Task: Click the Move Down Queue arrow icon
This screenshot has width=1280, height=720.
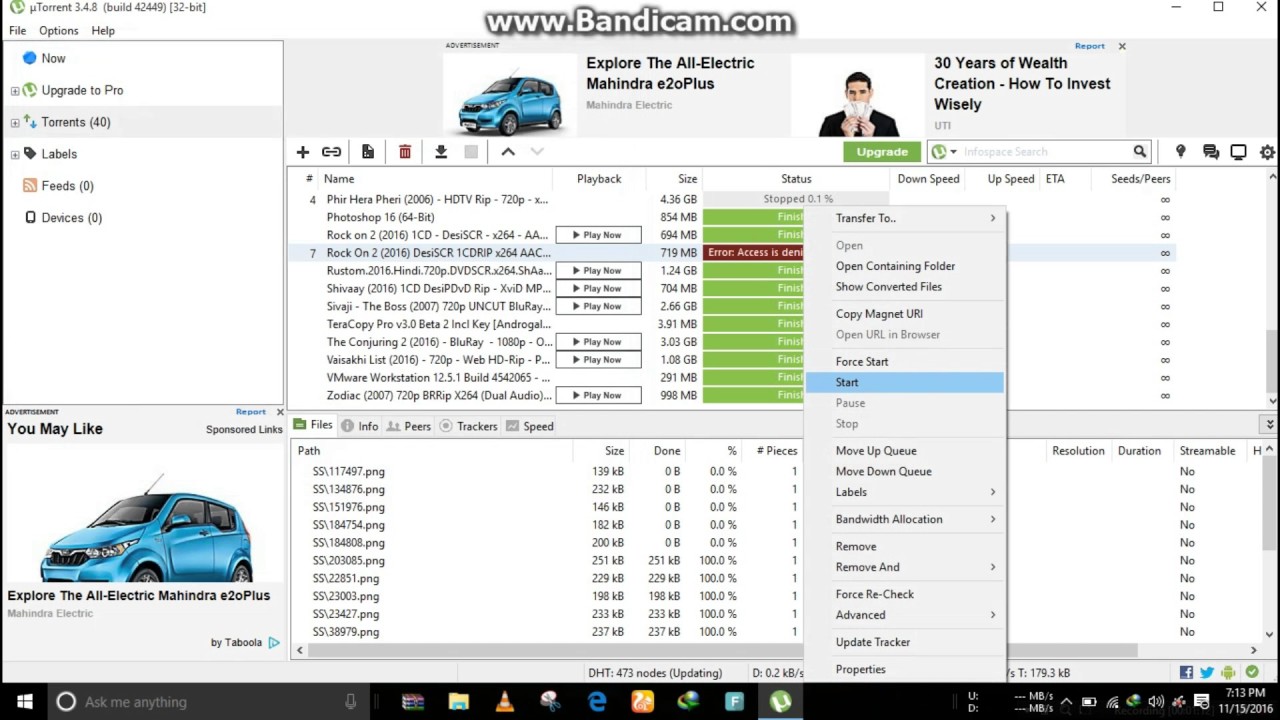Action: [x=537, y=152]
